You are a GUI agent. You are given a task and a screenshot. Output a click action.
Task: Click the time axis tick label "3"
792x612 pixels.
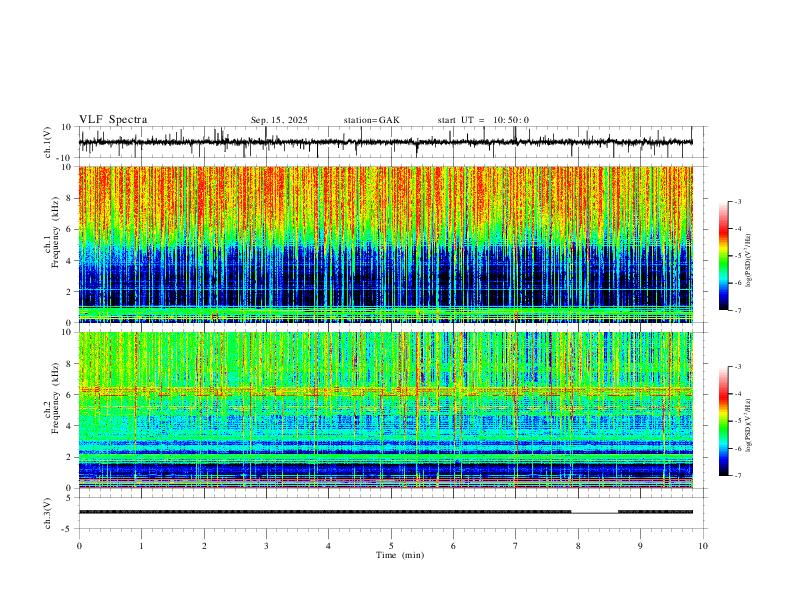tap(266, 546)
